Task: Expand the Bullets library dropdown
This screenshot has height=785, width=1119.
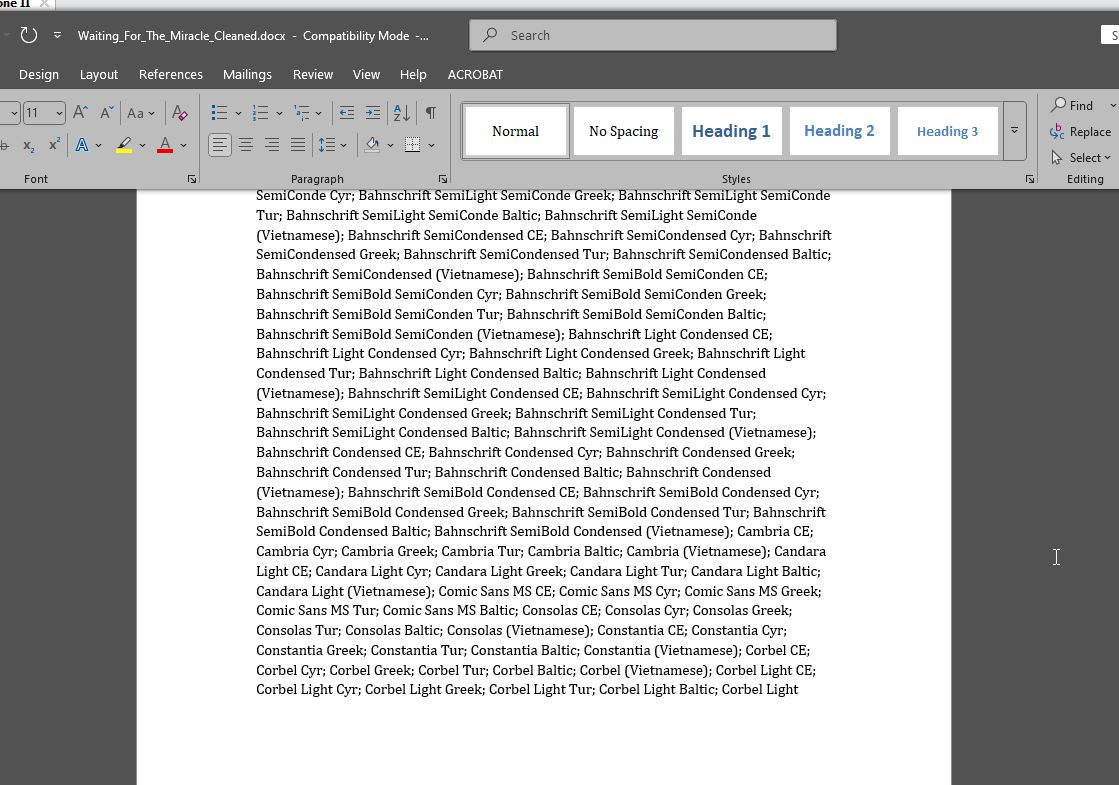Action: tap(238, 113)
